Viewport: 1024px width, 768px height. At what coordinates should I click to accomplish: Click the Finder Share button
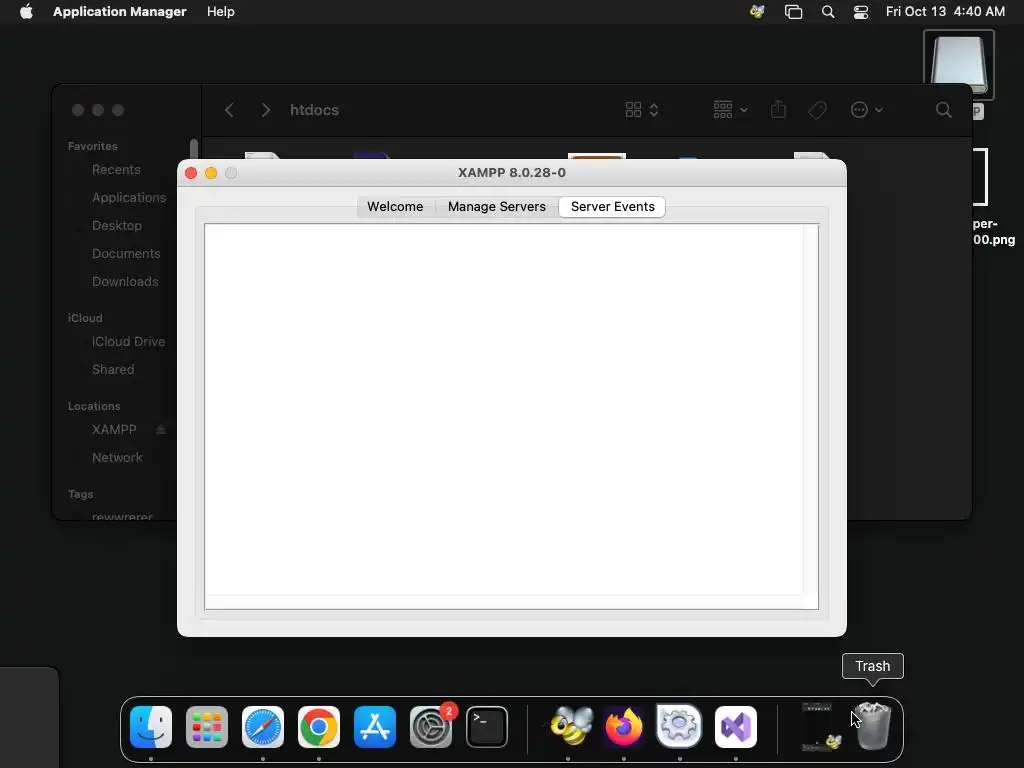click(778, 110)
